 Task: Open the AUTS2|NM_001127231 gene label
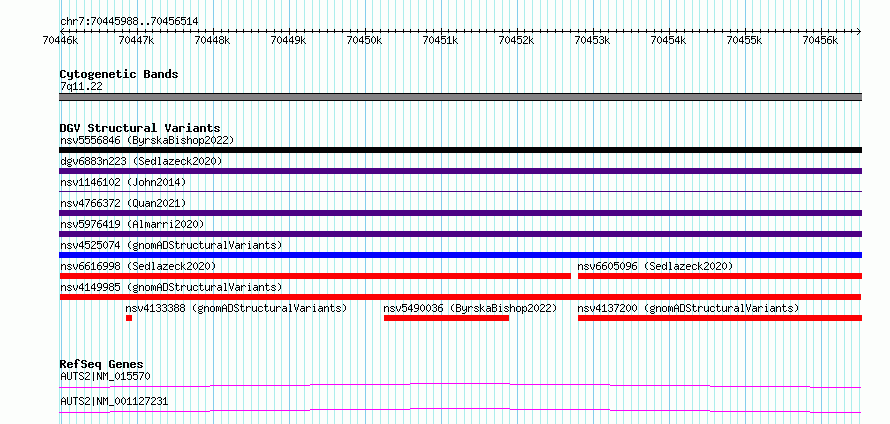pos(114,402)
